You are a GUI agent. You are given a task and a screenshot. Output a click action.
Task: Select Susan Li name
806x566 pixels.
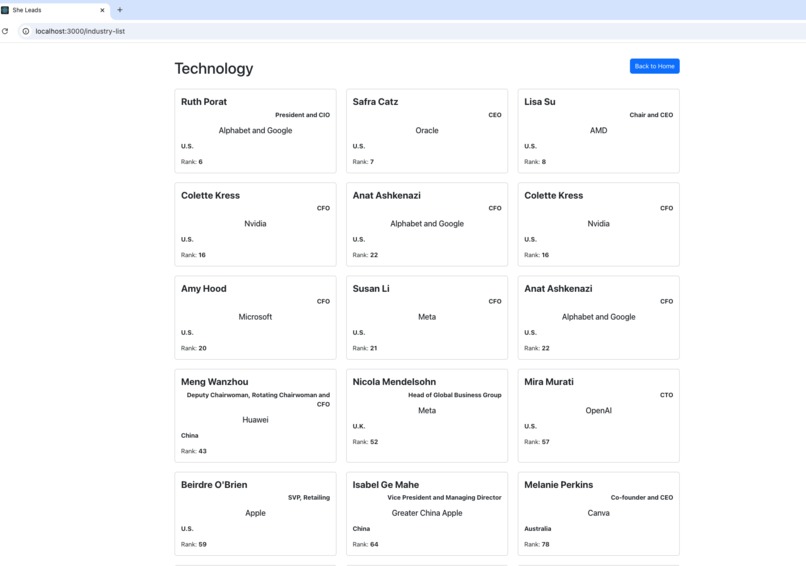point(371,288)
